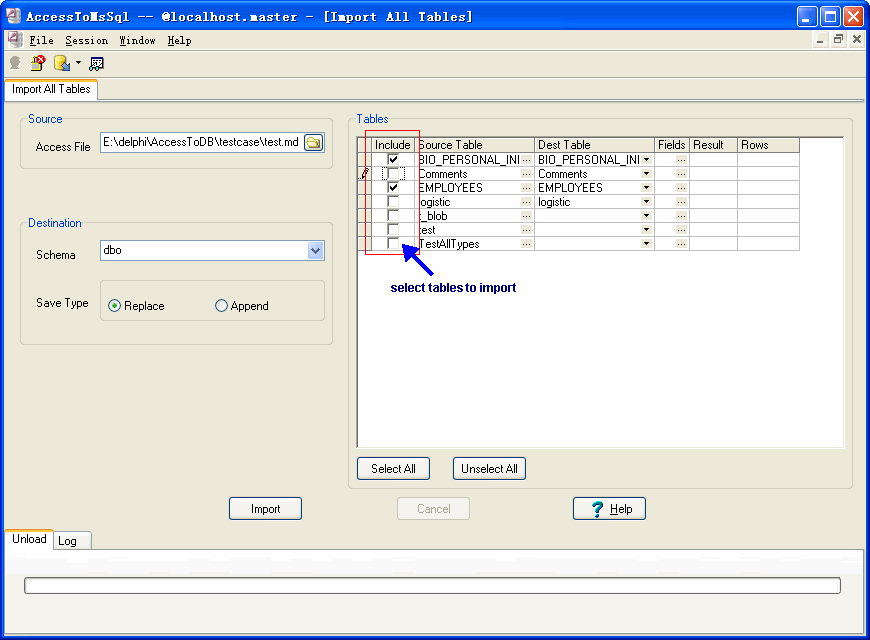Open Dest Table dropdown for BIO_PERSONAL_INI
This screenshot has width=870, height=640.
pyautogui.click(x=646, y=160)
